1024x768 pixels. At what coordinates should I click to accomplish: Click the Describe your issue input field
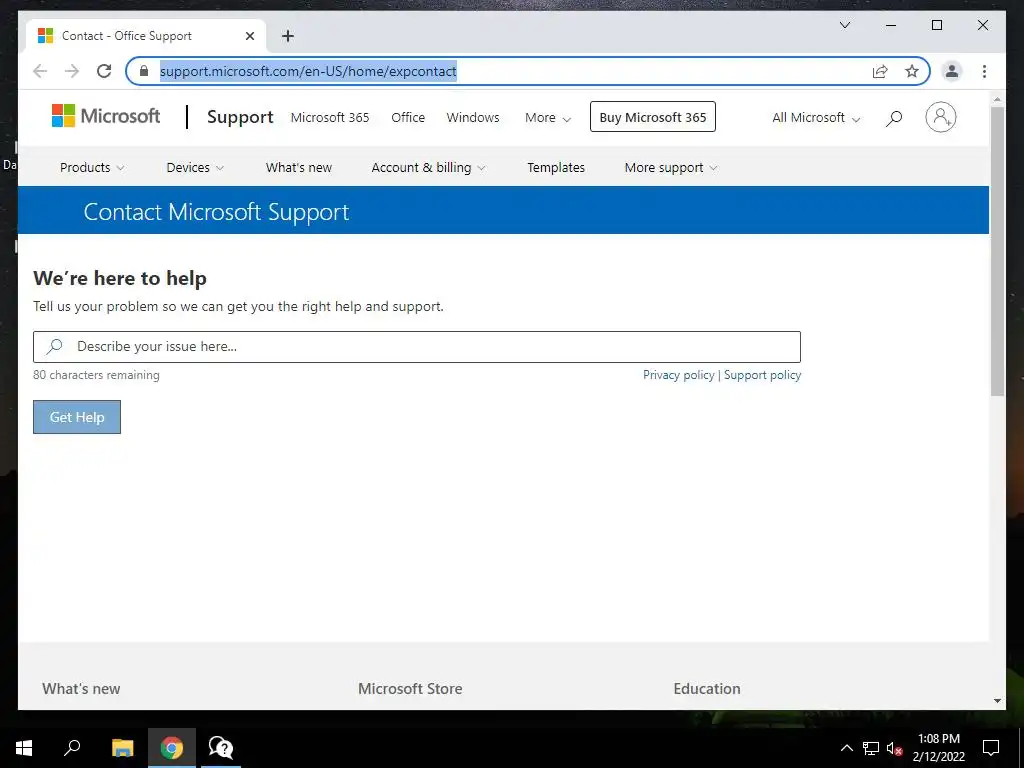click(x=417, y=347)
